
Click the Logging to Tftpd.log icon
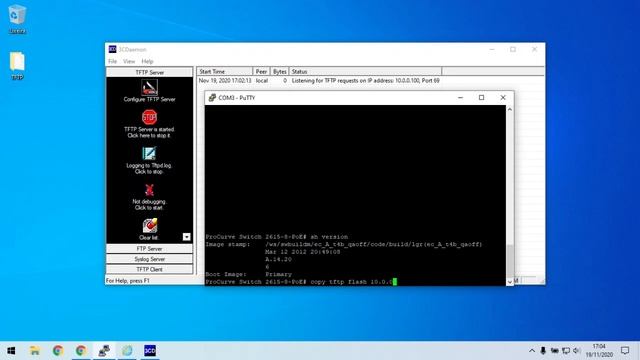click(149, 153)
